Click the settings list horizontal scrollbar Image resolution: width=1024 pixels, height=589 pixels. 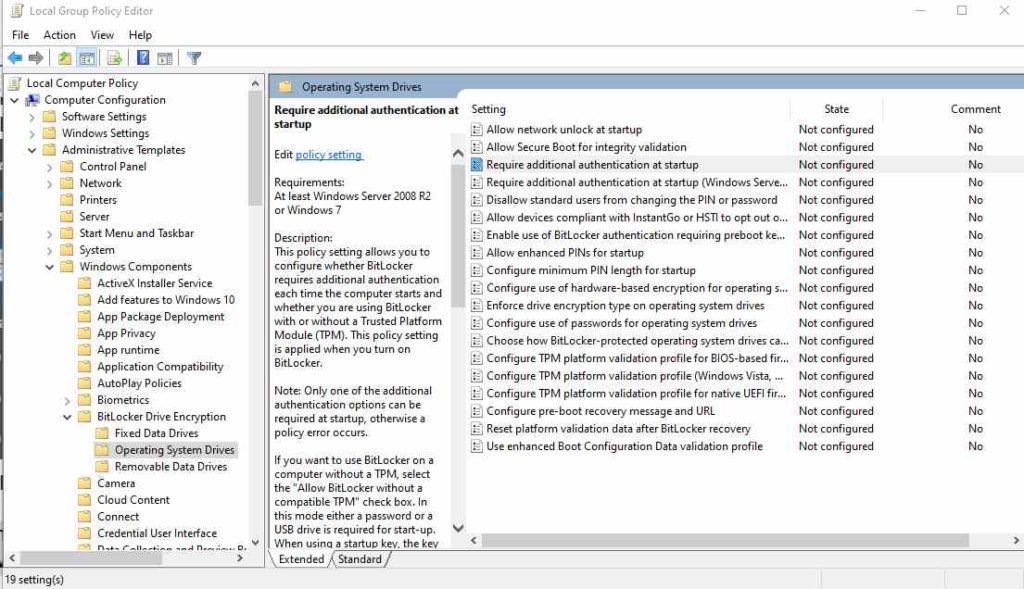(x=725, y=540)
